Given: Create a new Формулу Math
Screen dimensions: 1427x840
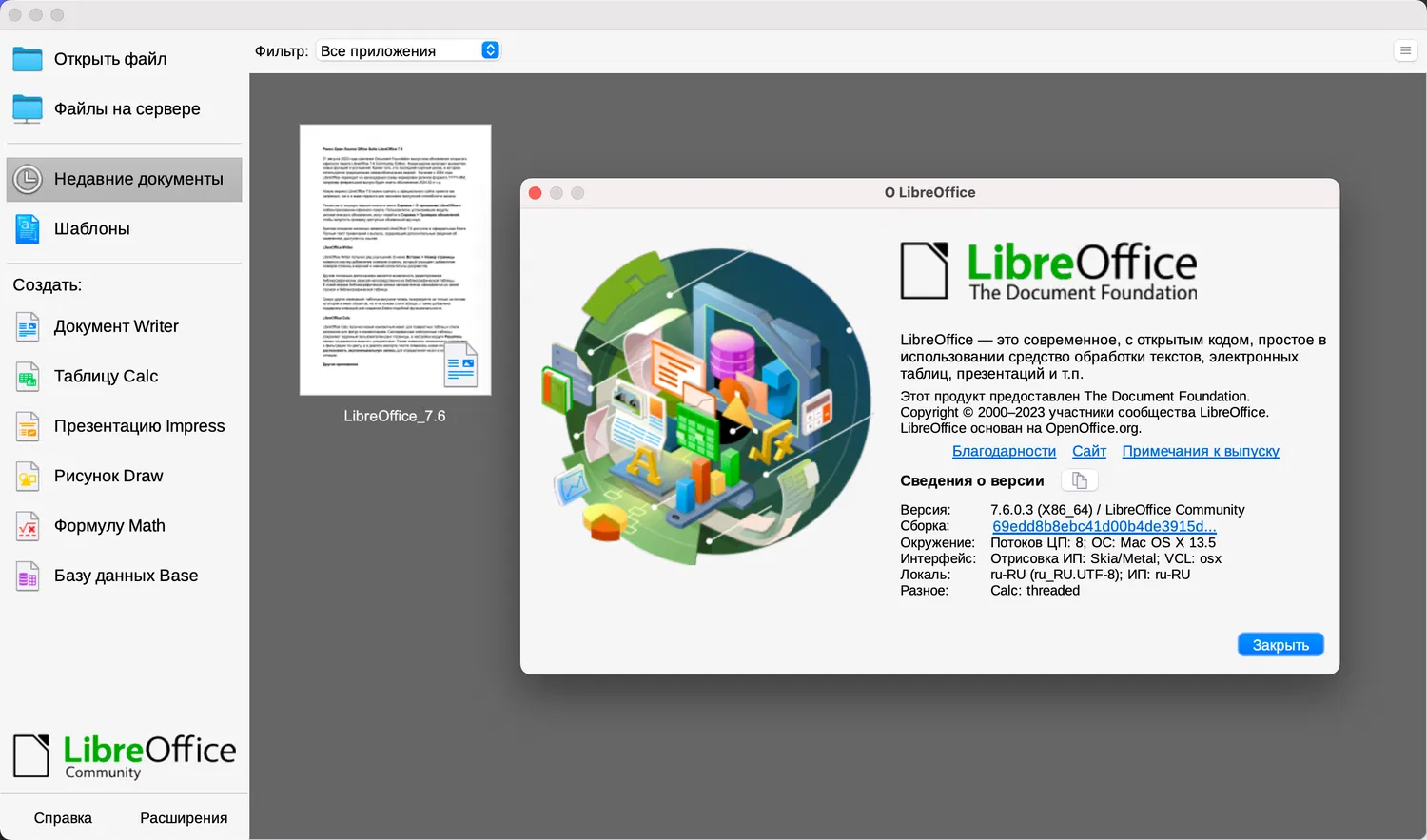Looking at the screenshot, I should 125,526.
